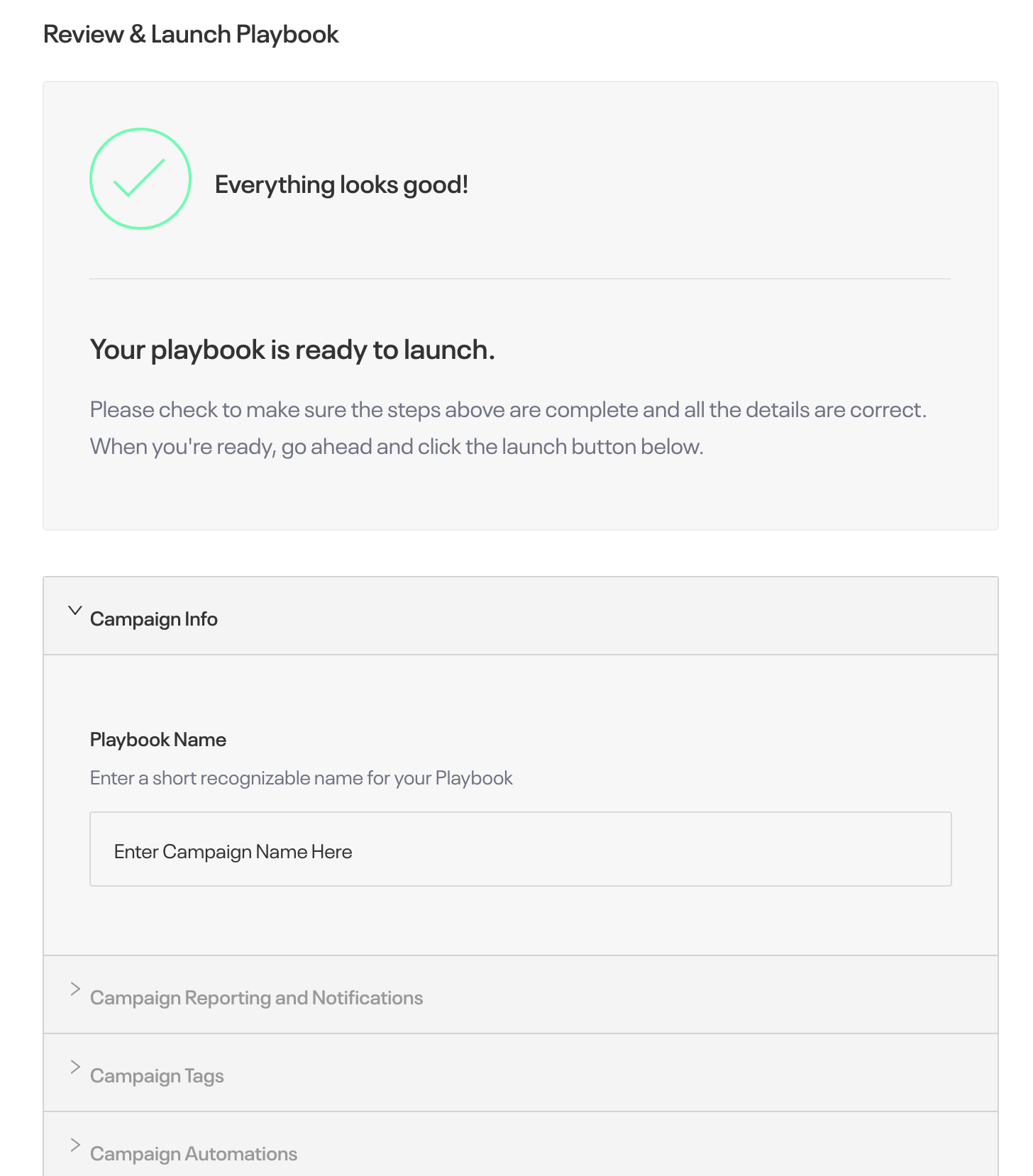Select the Your playbook is ready heading
The image size is (1033, 1176).
pos(292,350)
